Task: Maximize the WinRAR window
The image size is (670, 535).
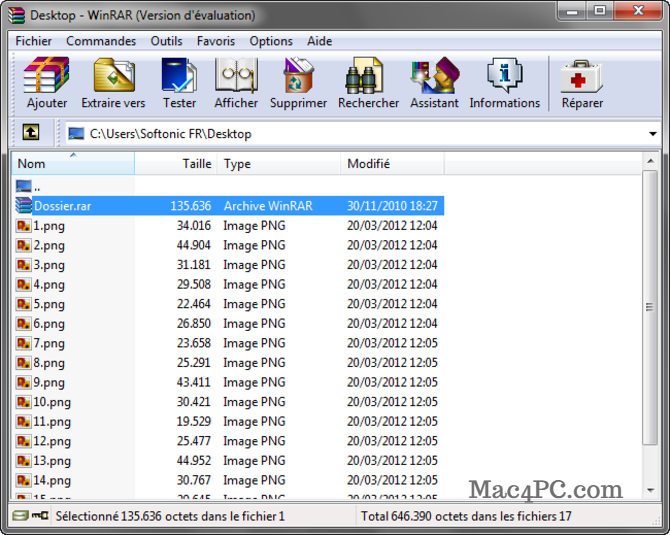Action: tap(600, 12)
